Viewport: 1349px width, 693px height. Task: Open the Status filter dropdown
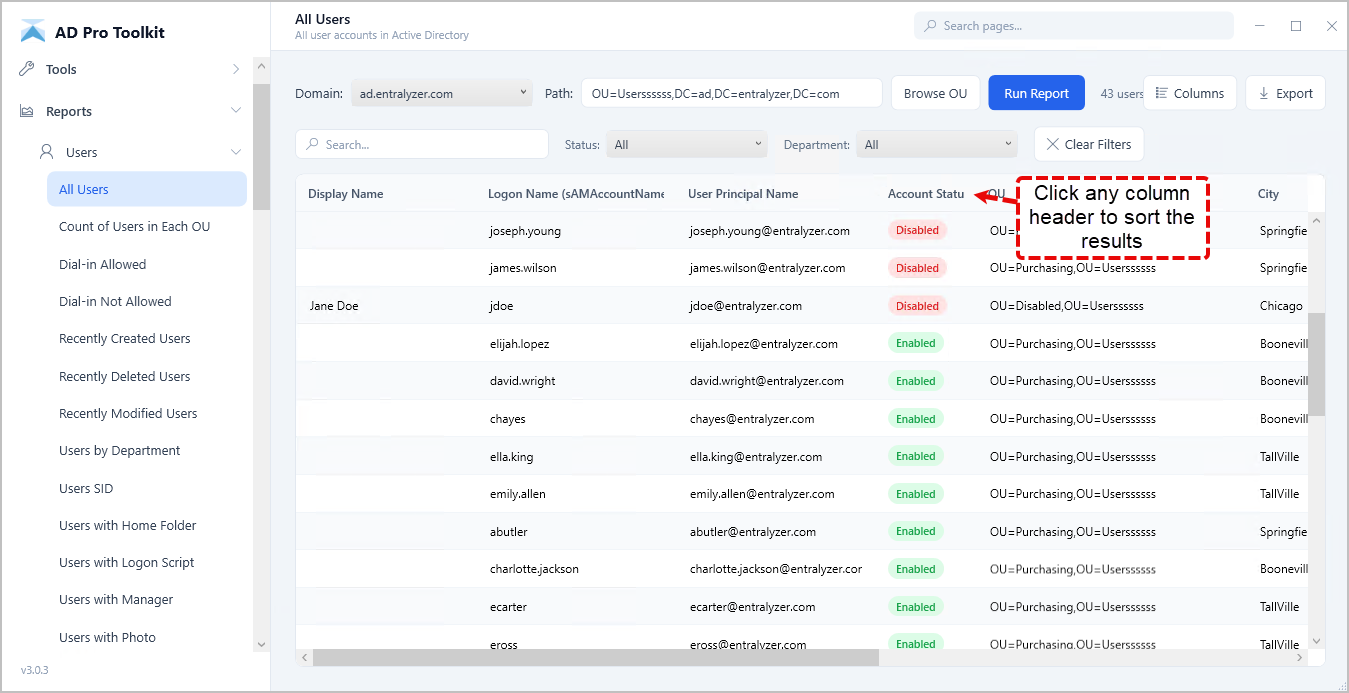click(x=686, y=144)
